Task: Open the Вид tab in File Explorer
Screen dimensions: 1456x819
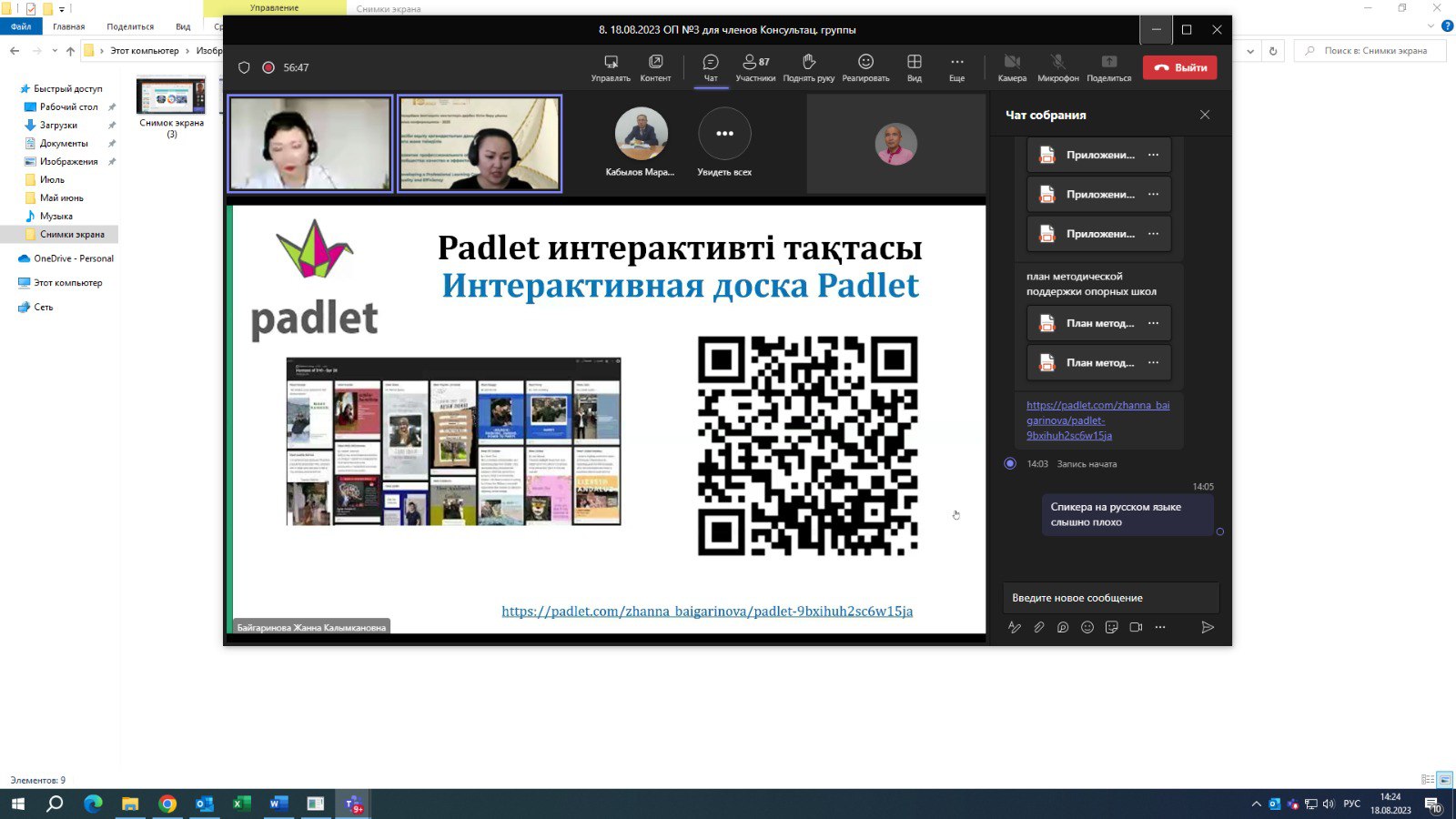Action: [183, 26]
